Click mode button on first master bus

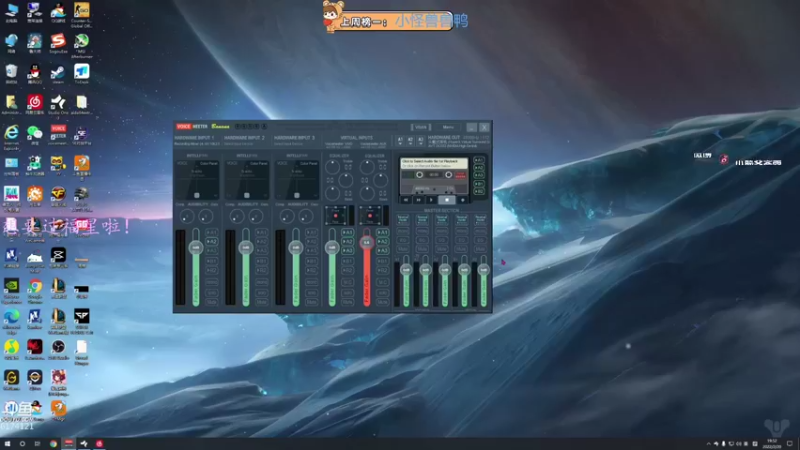[403, 219]
